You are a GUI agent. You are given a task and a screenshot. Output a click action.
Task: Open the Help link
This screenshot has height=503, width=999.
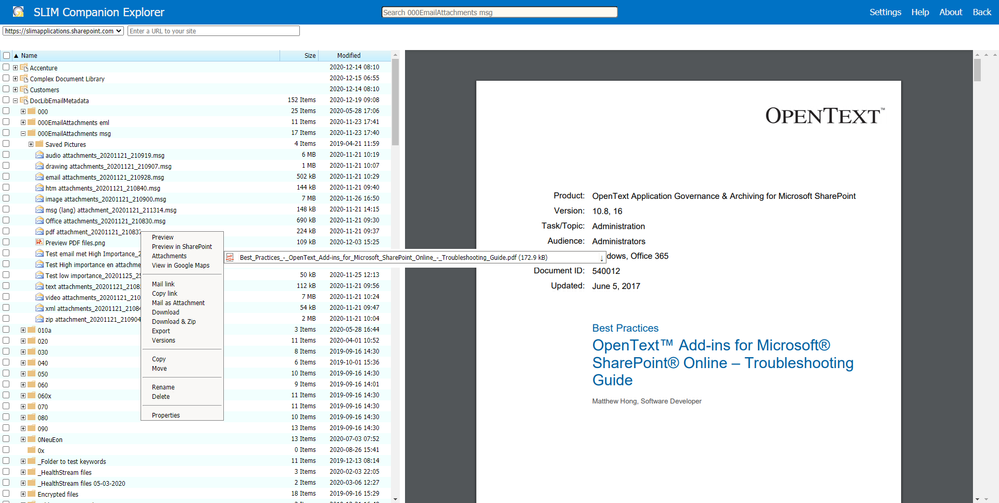[x=920, y=12]
